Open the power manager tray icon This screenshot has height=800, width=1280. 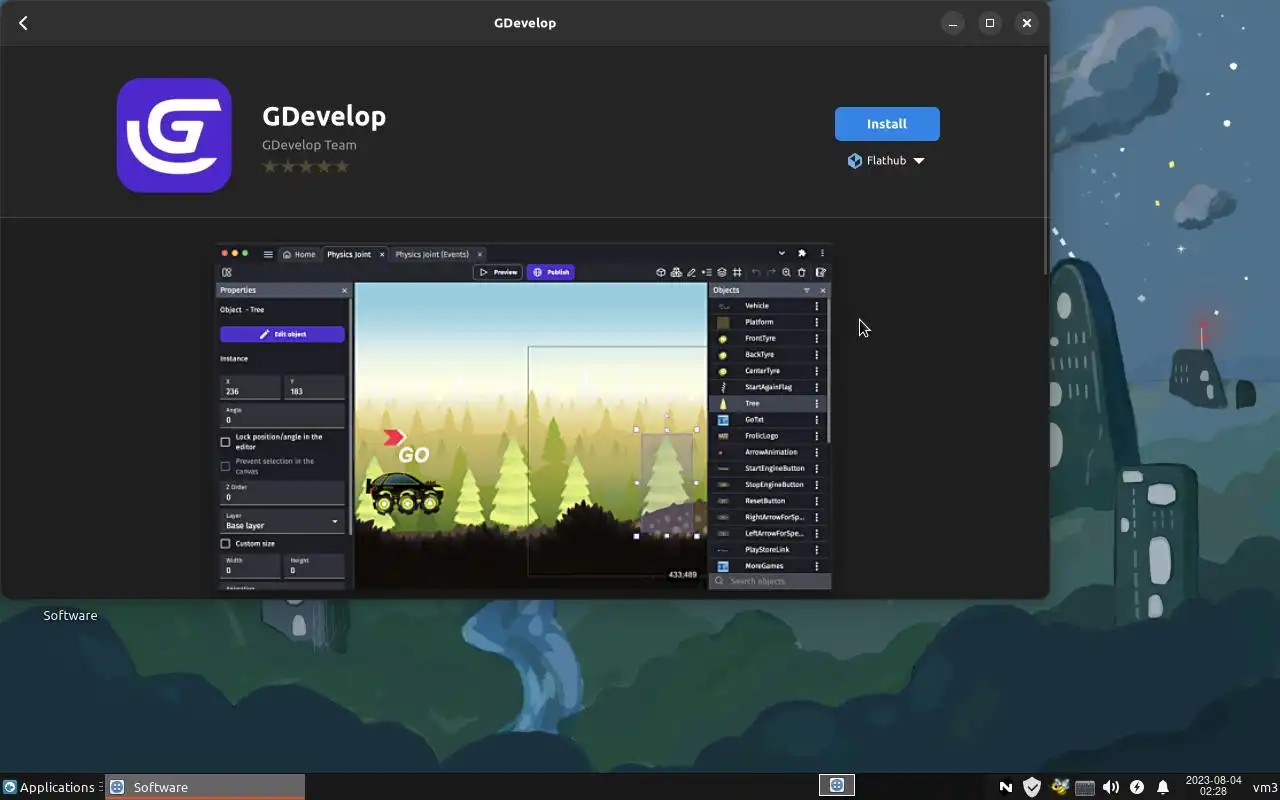tap(1137, 787)
